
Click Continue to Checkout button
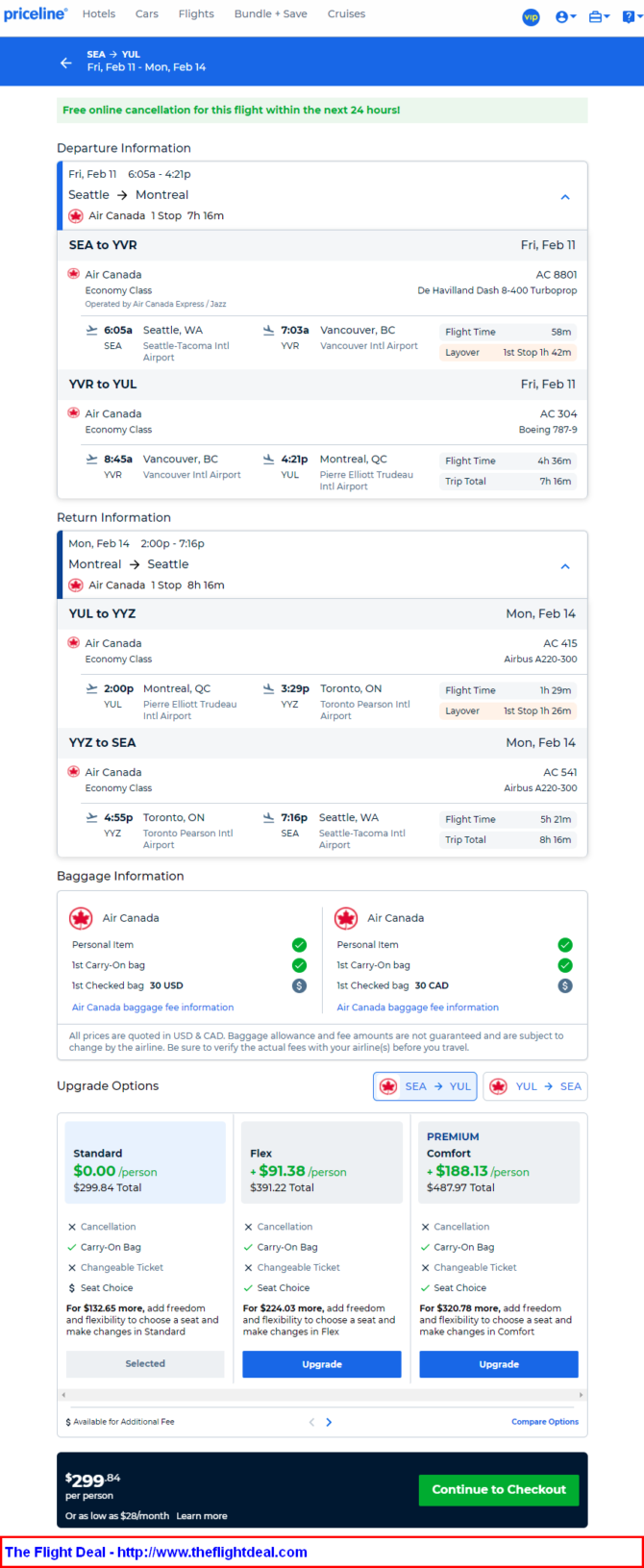click(499, 1489)
